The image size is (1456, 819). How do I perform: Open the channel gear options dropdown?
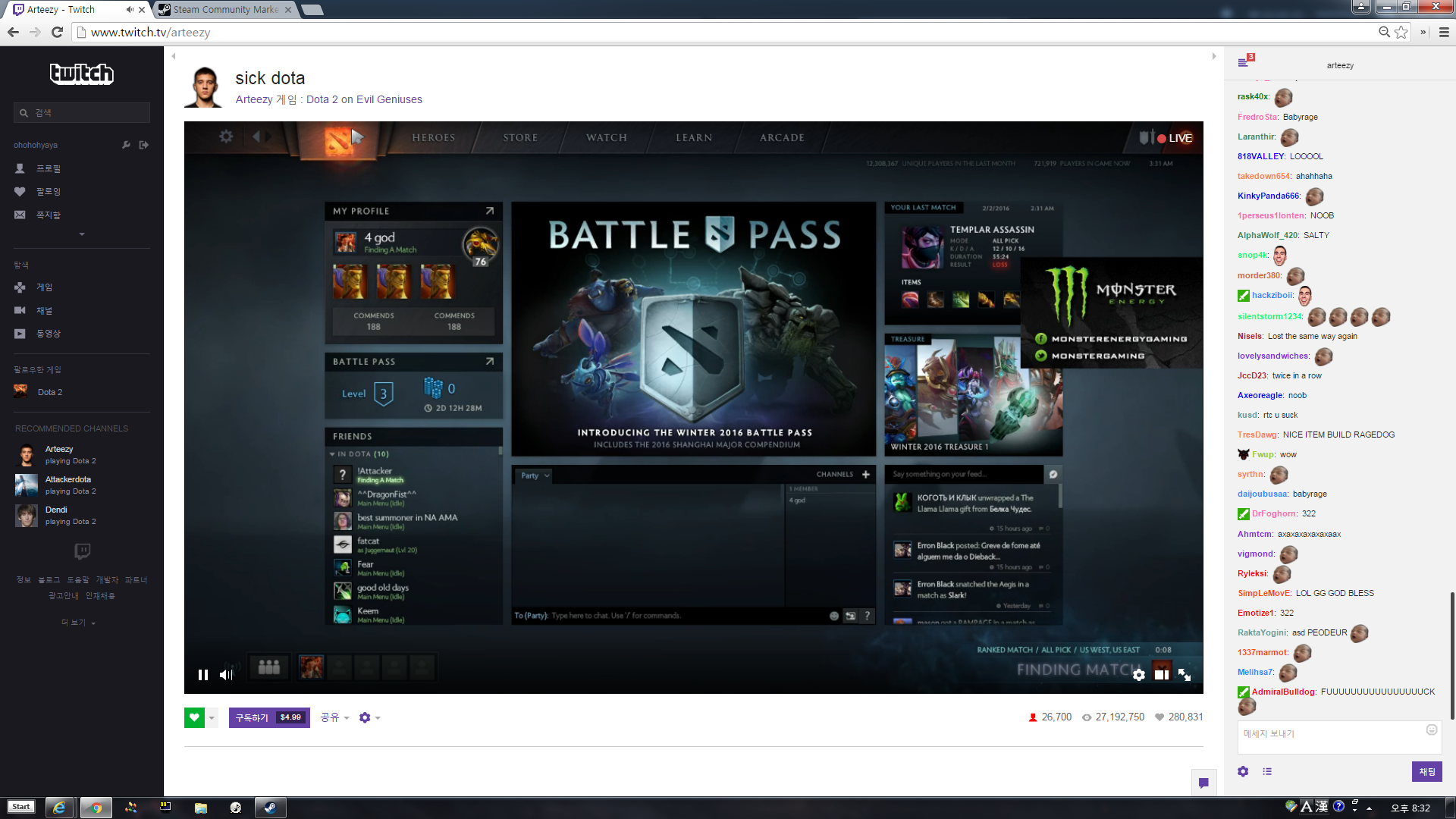(369, 717)
